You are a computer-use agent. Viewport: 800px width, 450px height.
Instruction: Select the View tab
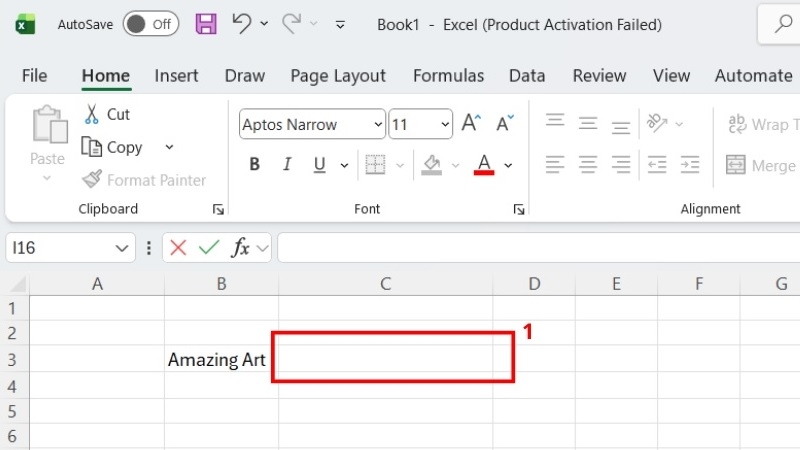[x=671, y=76]
